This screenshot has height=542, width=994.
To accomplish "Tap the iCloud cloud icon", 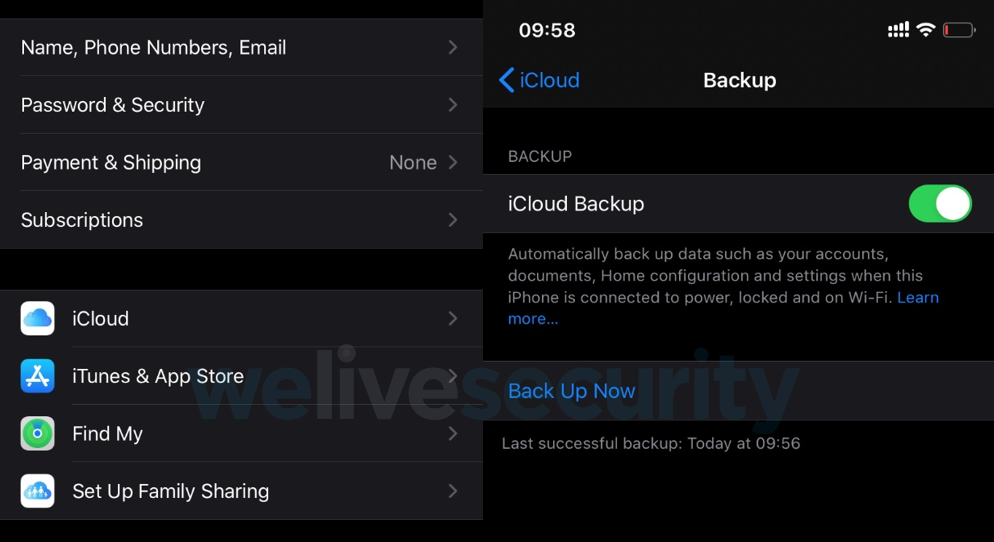I will point(38,318).
